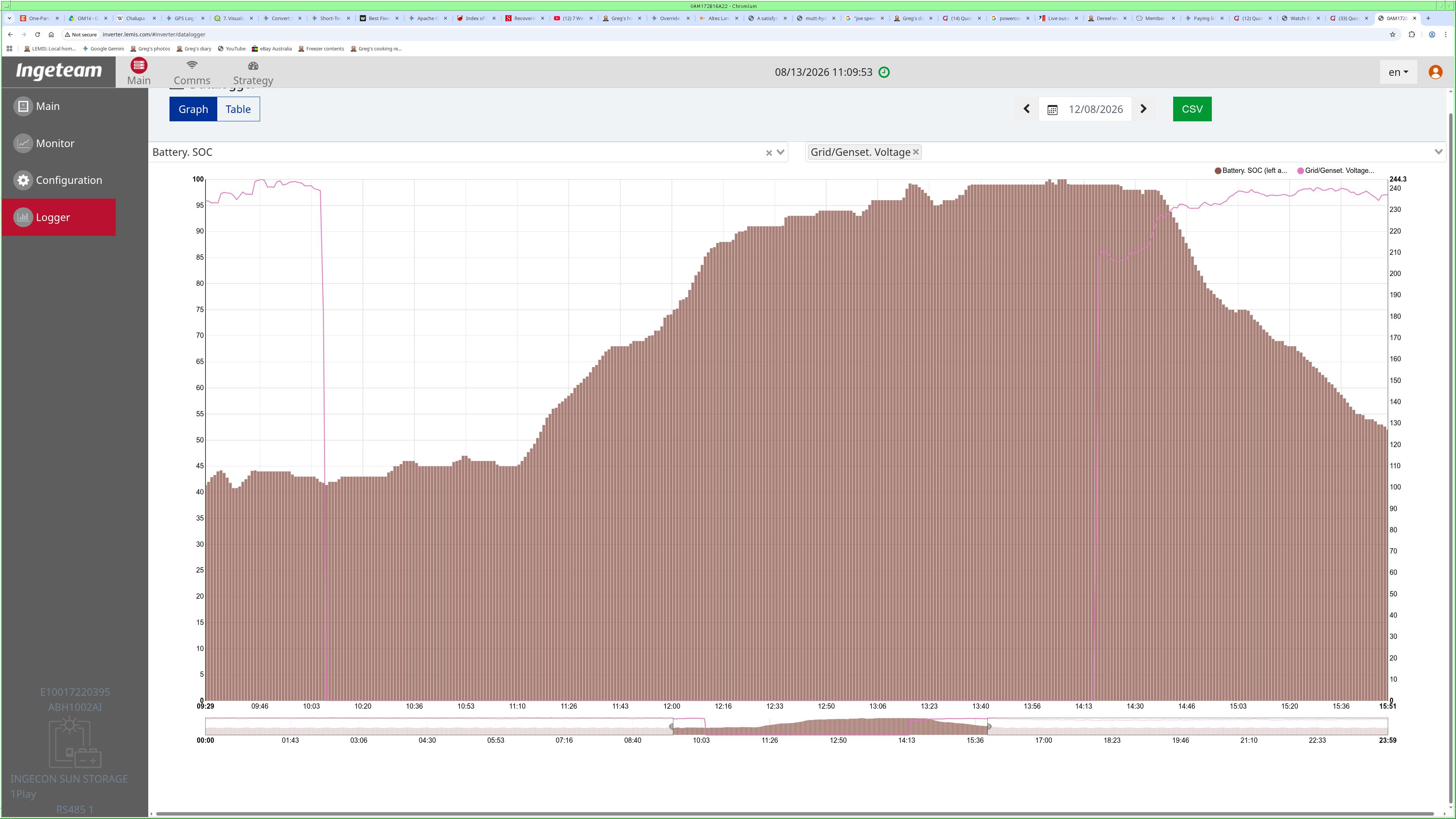Open the Google Gemini bookmark

tap(104, 49)
